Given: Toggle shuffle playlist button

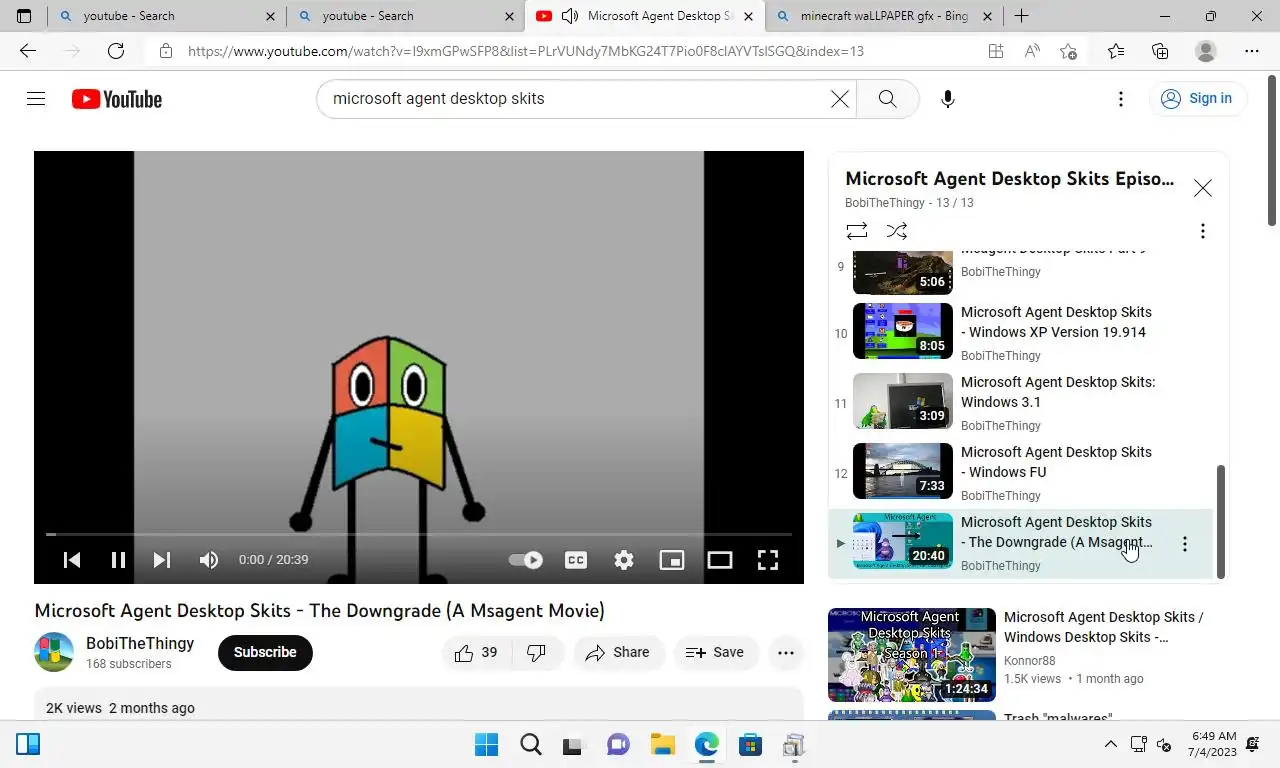Looking at the screenshot, I should tap(897, 231).
